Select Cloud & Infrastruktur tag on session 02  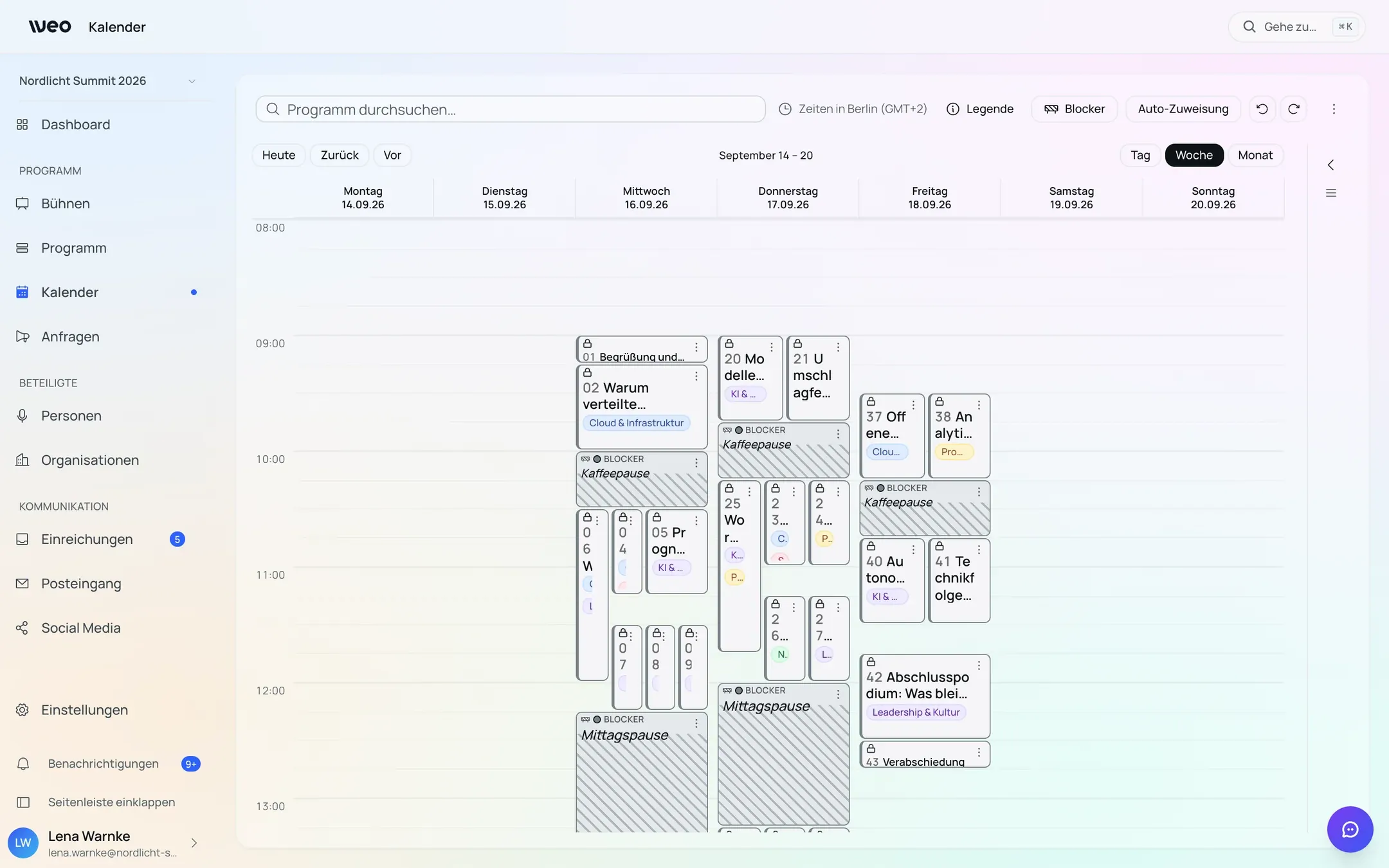click(x=637, y=423)
